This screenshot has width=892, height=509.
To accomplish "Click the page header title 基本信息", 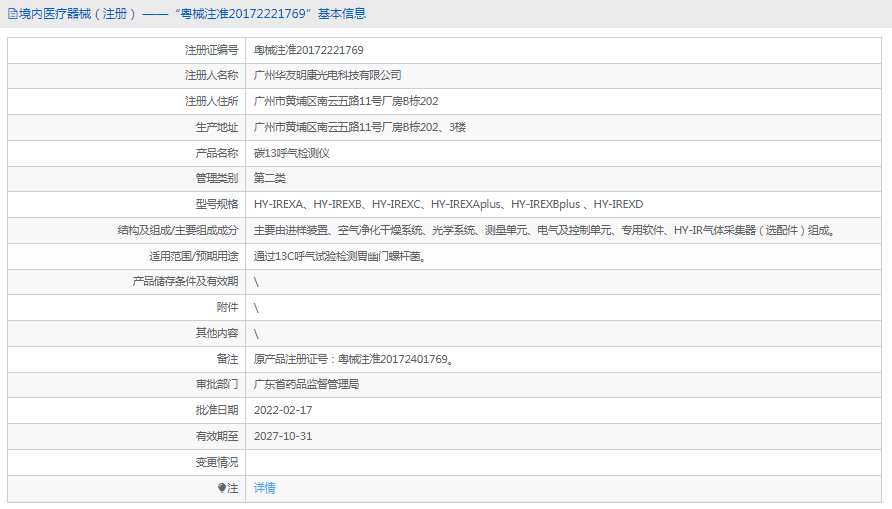I will pyautogui.click(x=342, y=14).
